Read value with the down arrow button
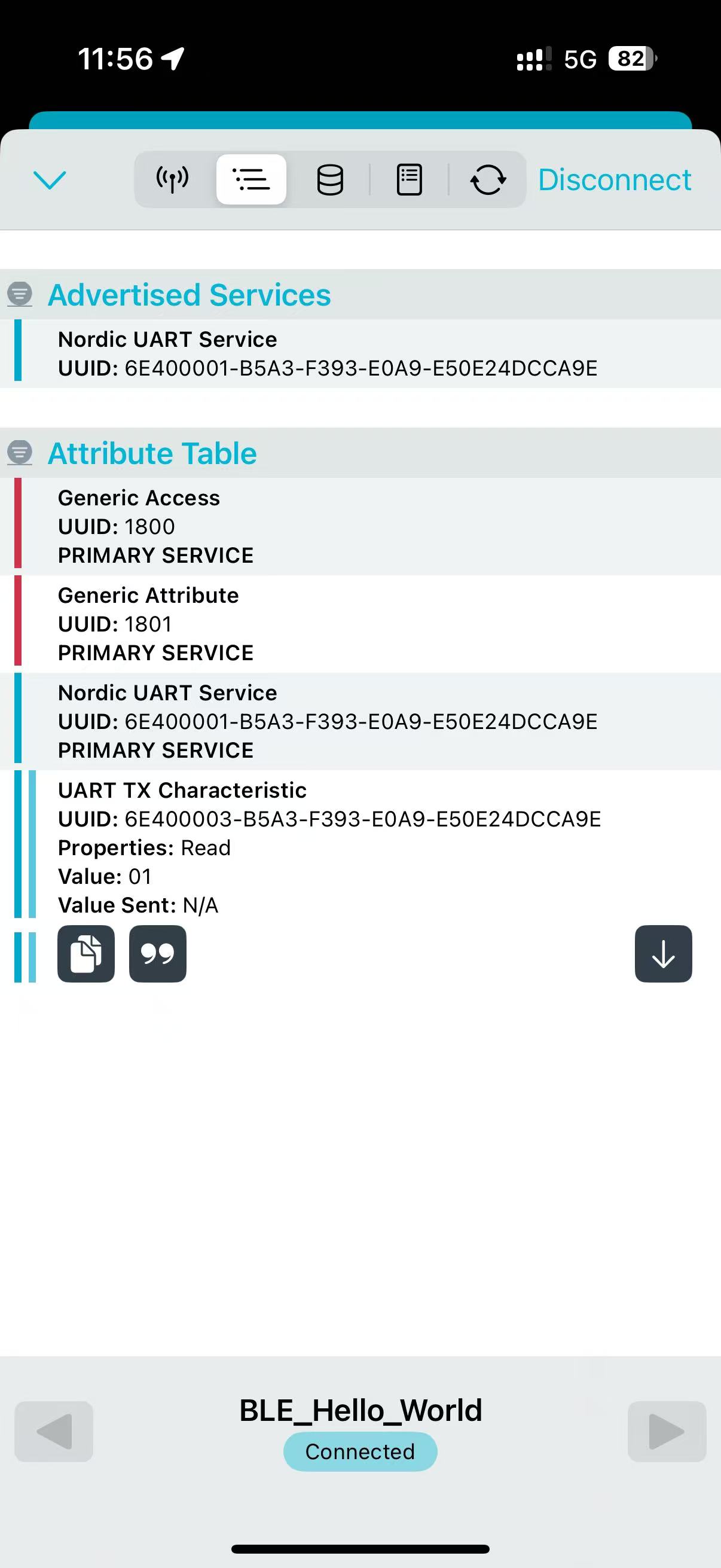Screen dimensions: 721x1568 (663, 954)
